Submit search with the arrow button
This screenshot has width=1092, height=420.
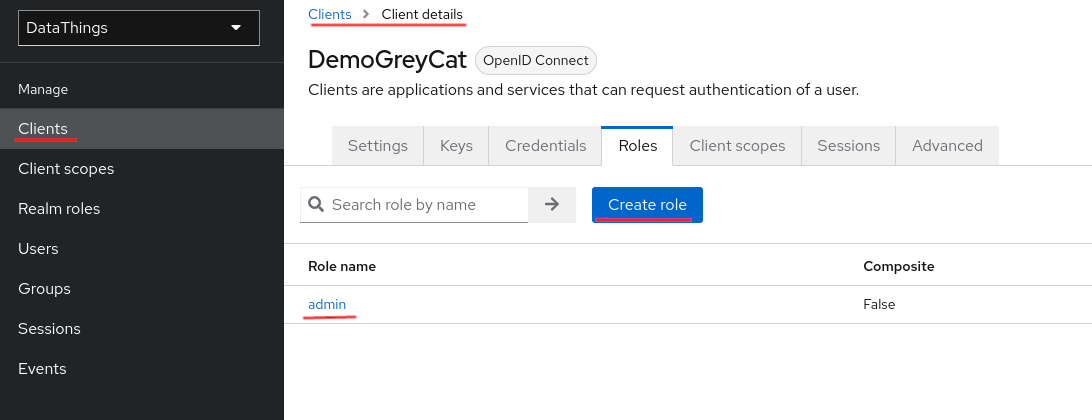(552, 205)
